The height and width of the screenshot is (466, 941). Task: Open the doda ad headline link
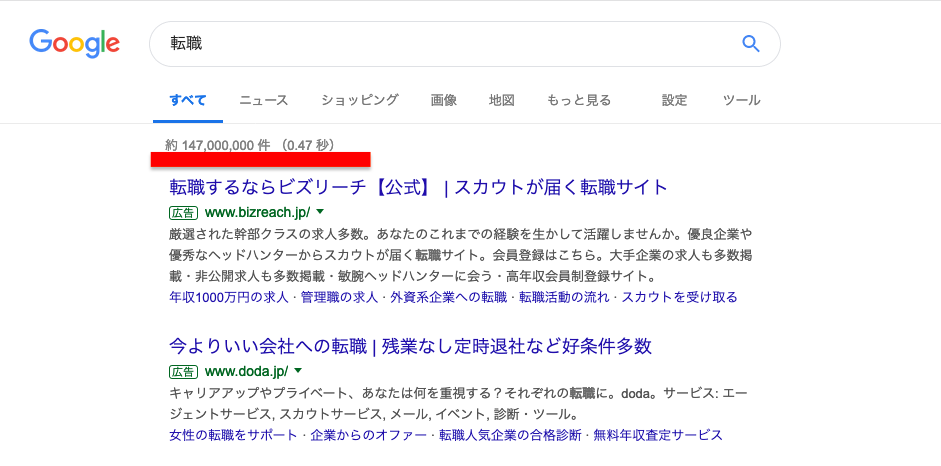410,346
